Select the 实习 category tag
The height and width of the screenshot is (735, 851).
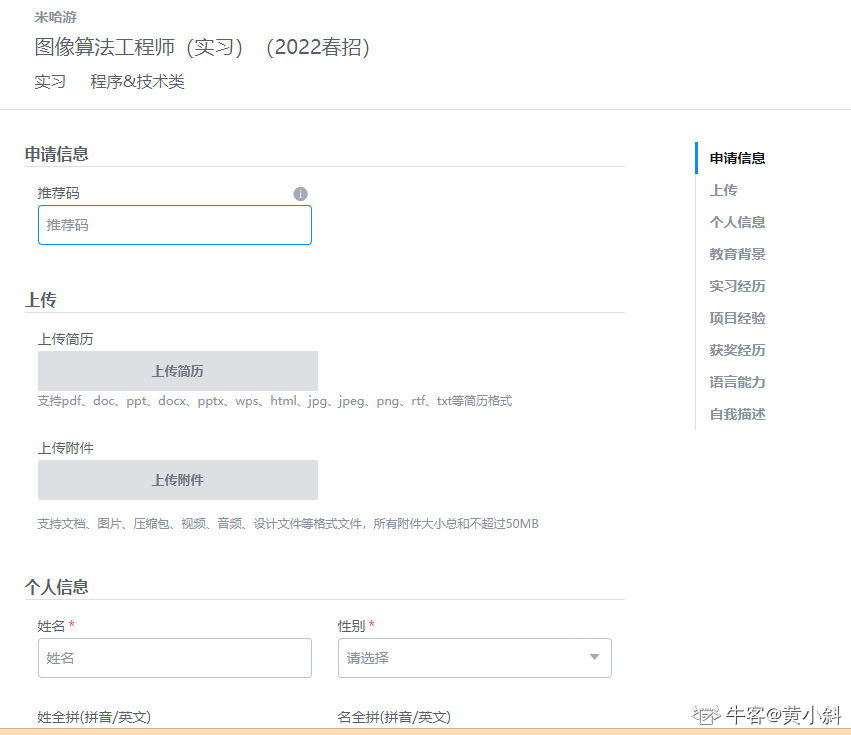[x=49, y=81]
